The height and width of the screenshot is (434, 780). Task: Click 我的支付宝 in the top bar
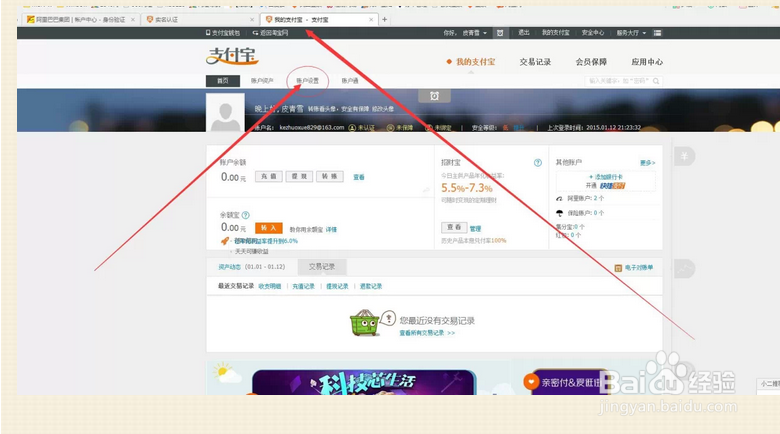[555, 33]
